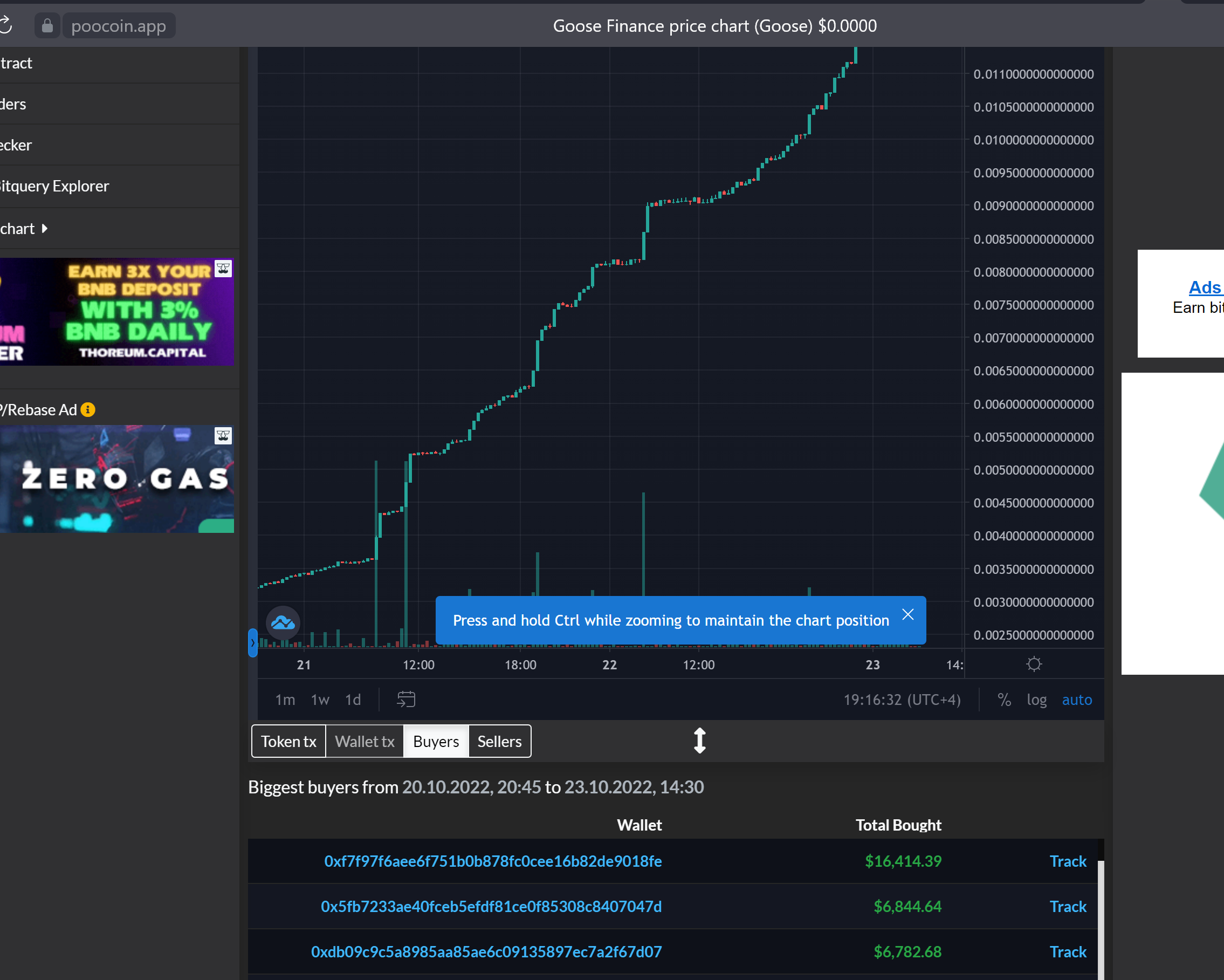Close the Ctrl zoom hint banner
Screen dimensions: 1224x980
point(908,614)
